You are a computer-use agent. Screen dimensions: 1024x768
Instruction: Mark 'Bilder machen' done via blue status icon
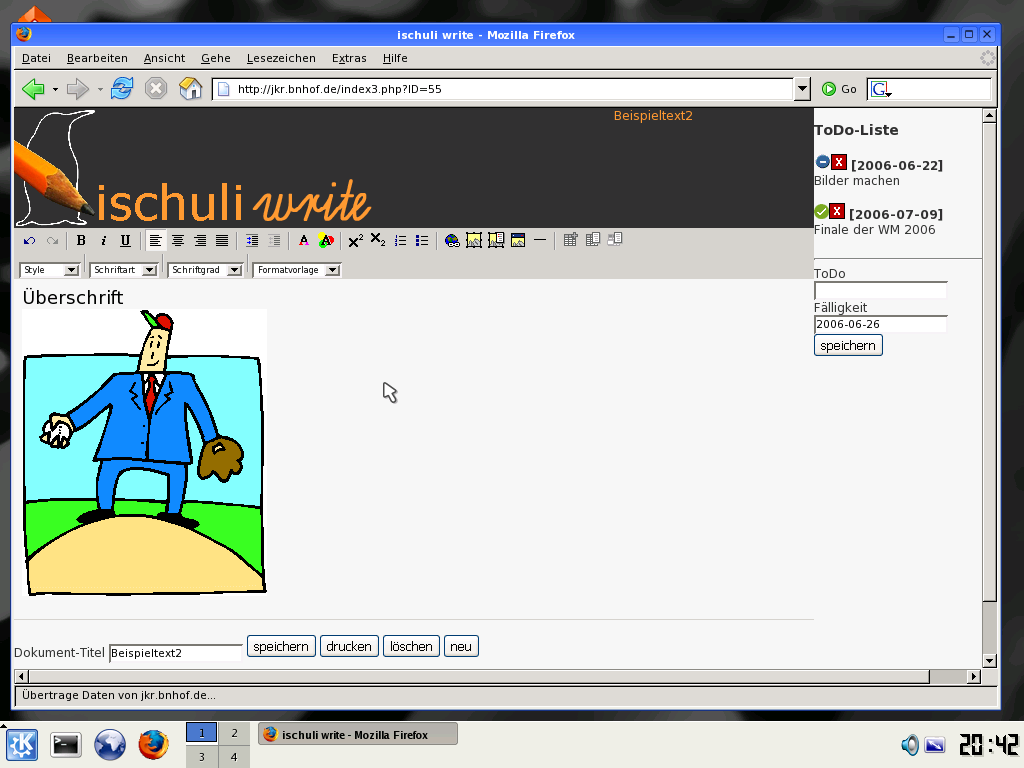pos(823,161)
